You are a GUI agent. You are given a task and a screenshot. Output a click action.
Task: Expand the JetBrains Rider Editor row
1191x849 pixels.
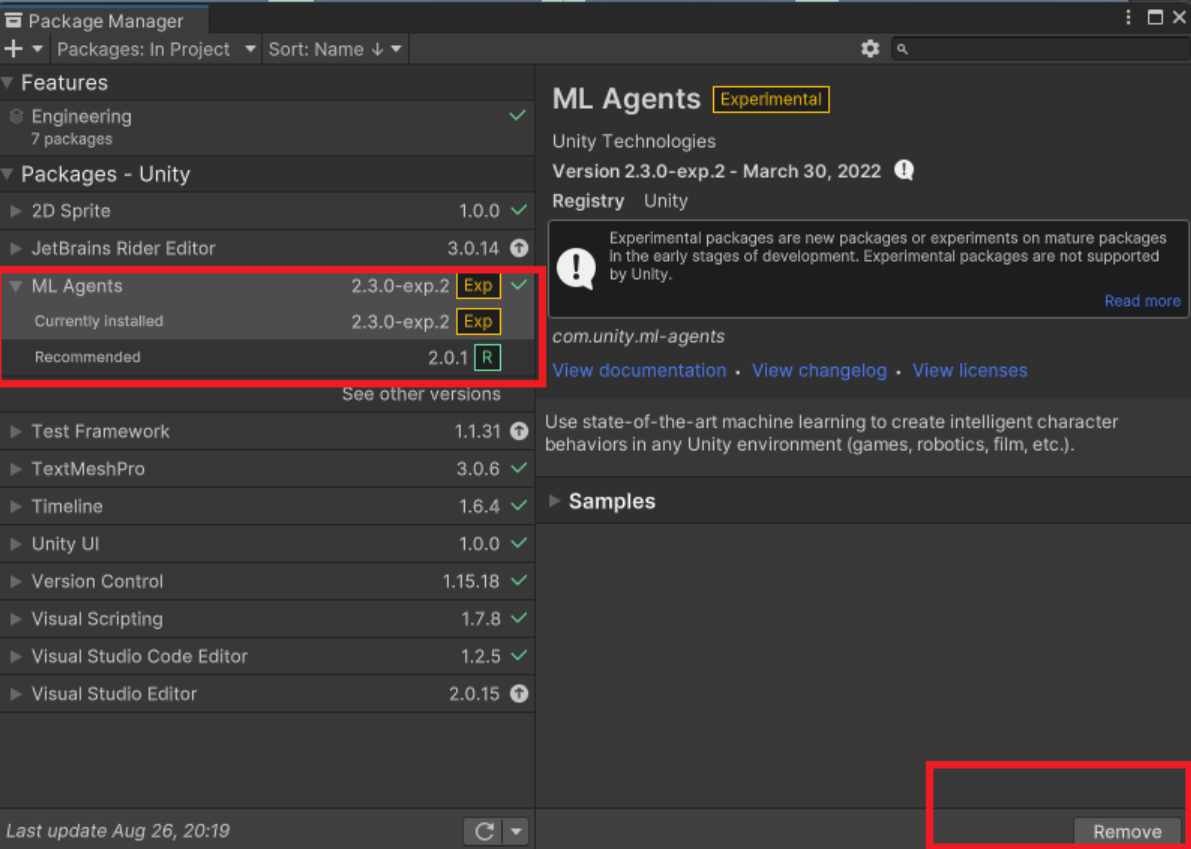pyautogui.click(x=15, y=248)
